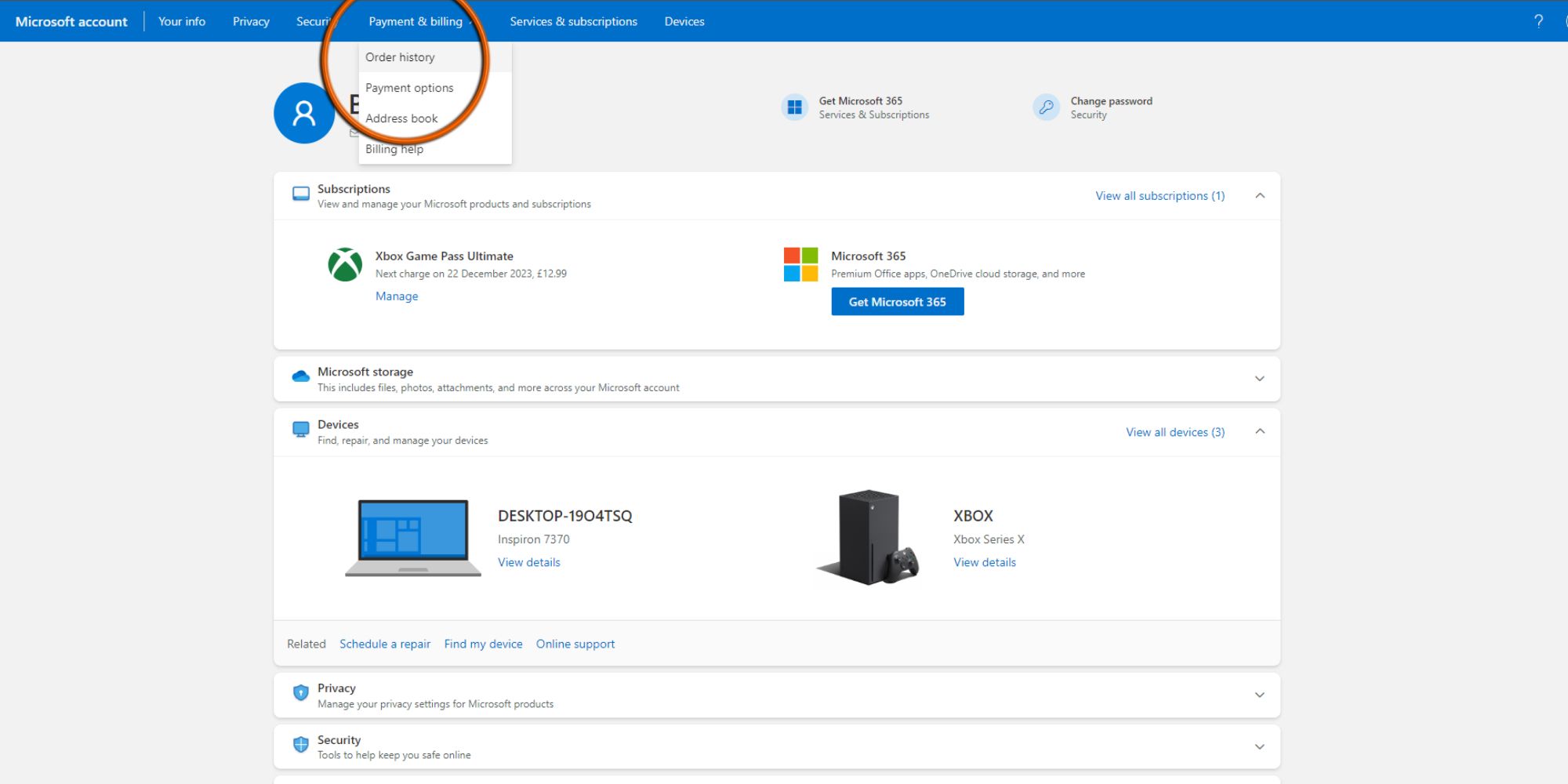Click the Microsoft account title
This screenshot has height=784, width=1568.
click(71, 21)
